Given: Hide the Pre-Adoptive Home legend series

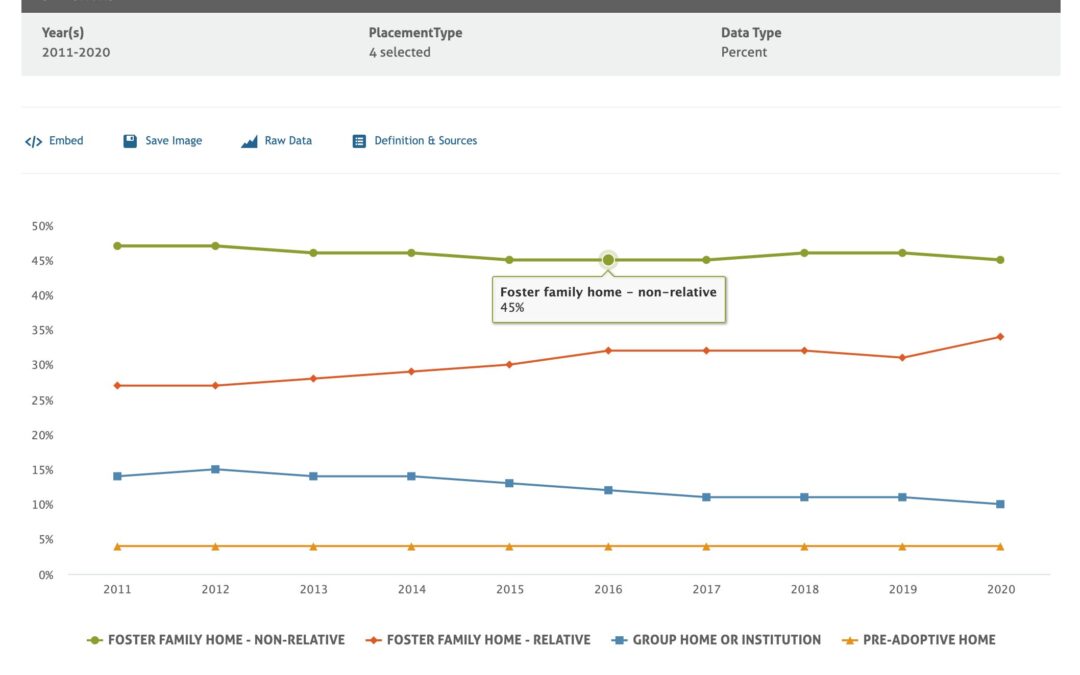Looking at the screenshot, I should click(x=929, y=640).
